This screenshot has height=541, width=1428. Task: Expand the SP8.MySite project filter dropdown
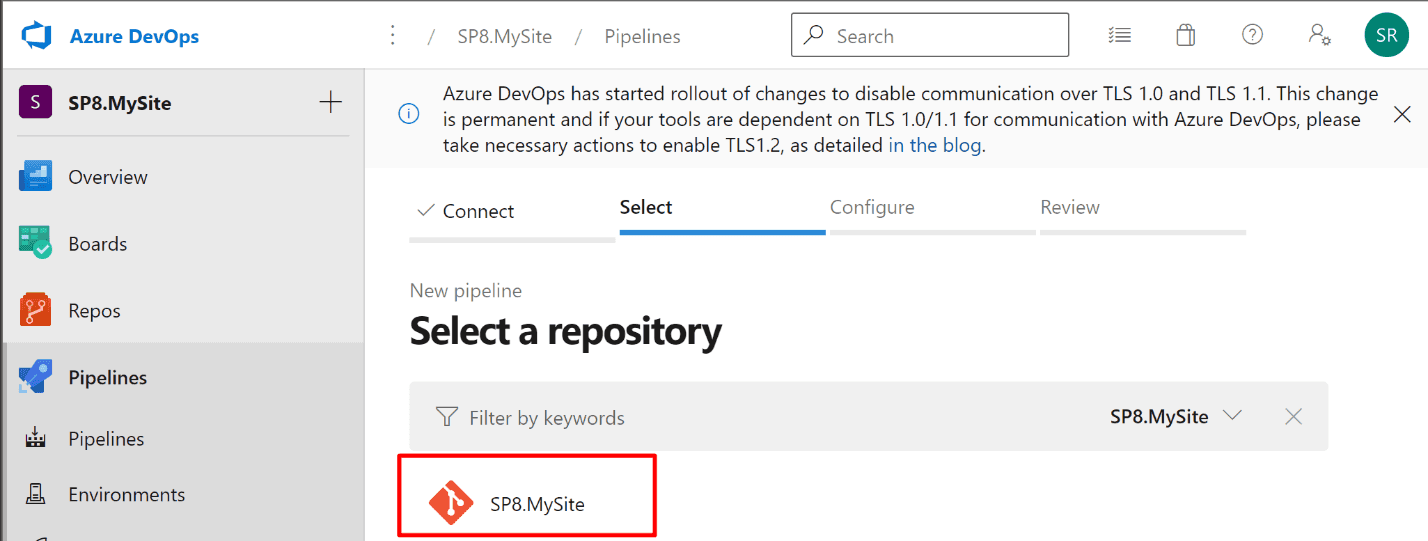click(1175, 417)
